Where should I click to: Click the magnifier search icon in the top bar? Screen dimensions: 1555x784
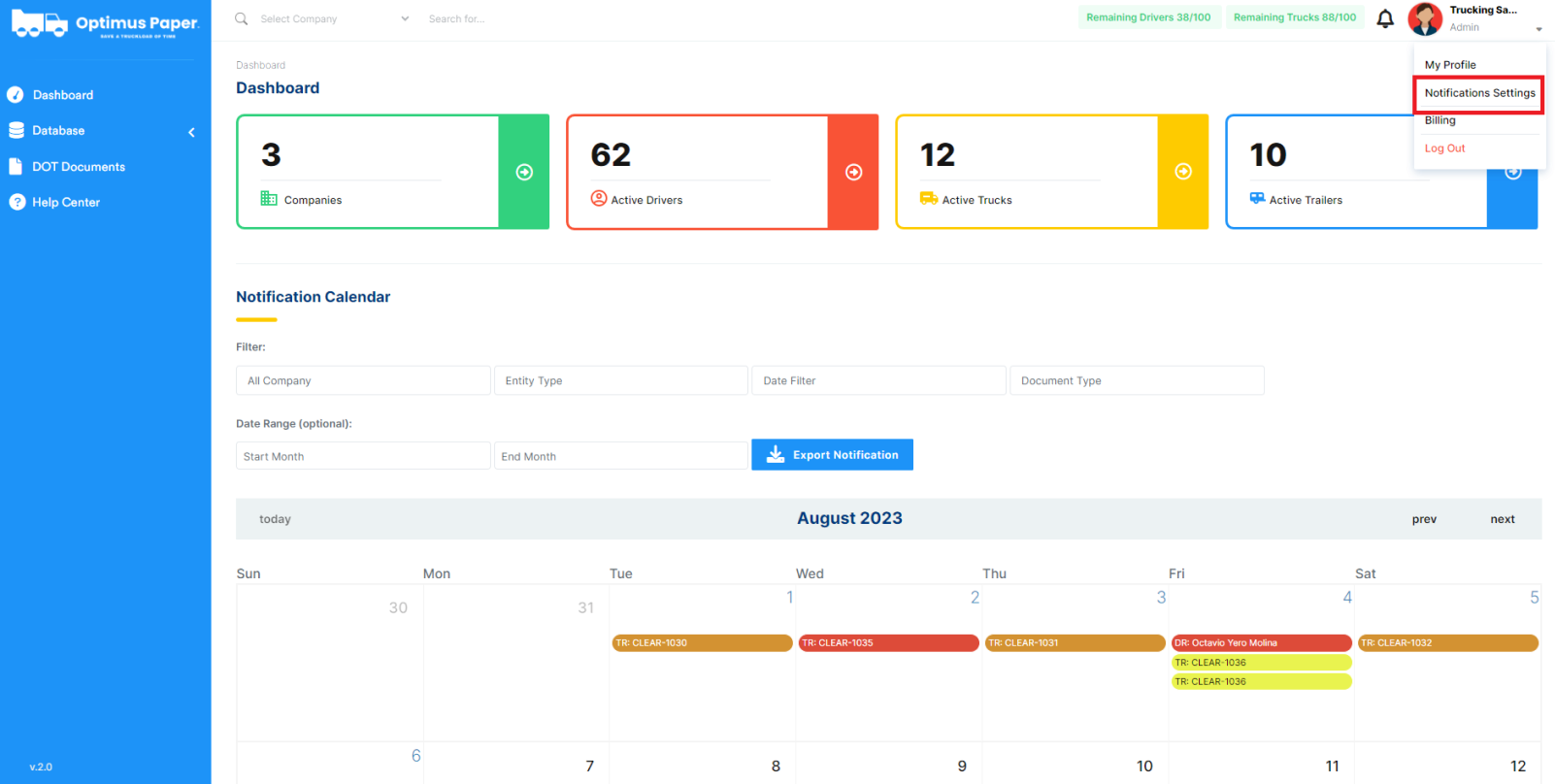(242, 18)
